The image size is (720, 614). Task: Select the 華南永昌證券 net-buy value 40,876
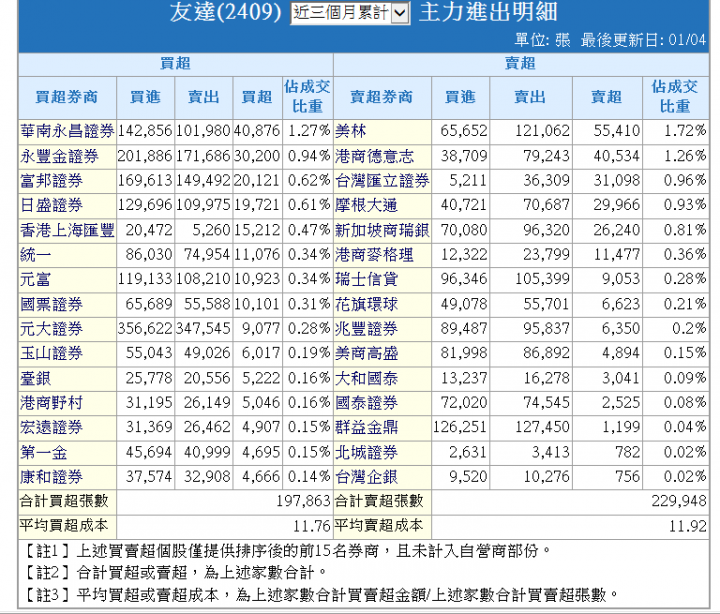(257, 131)
